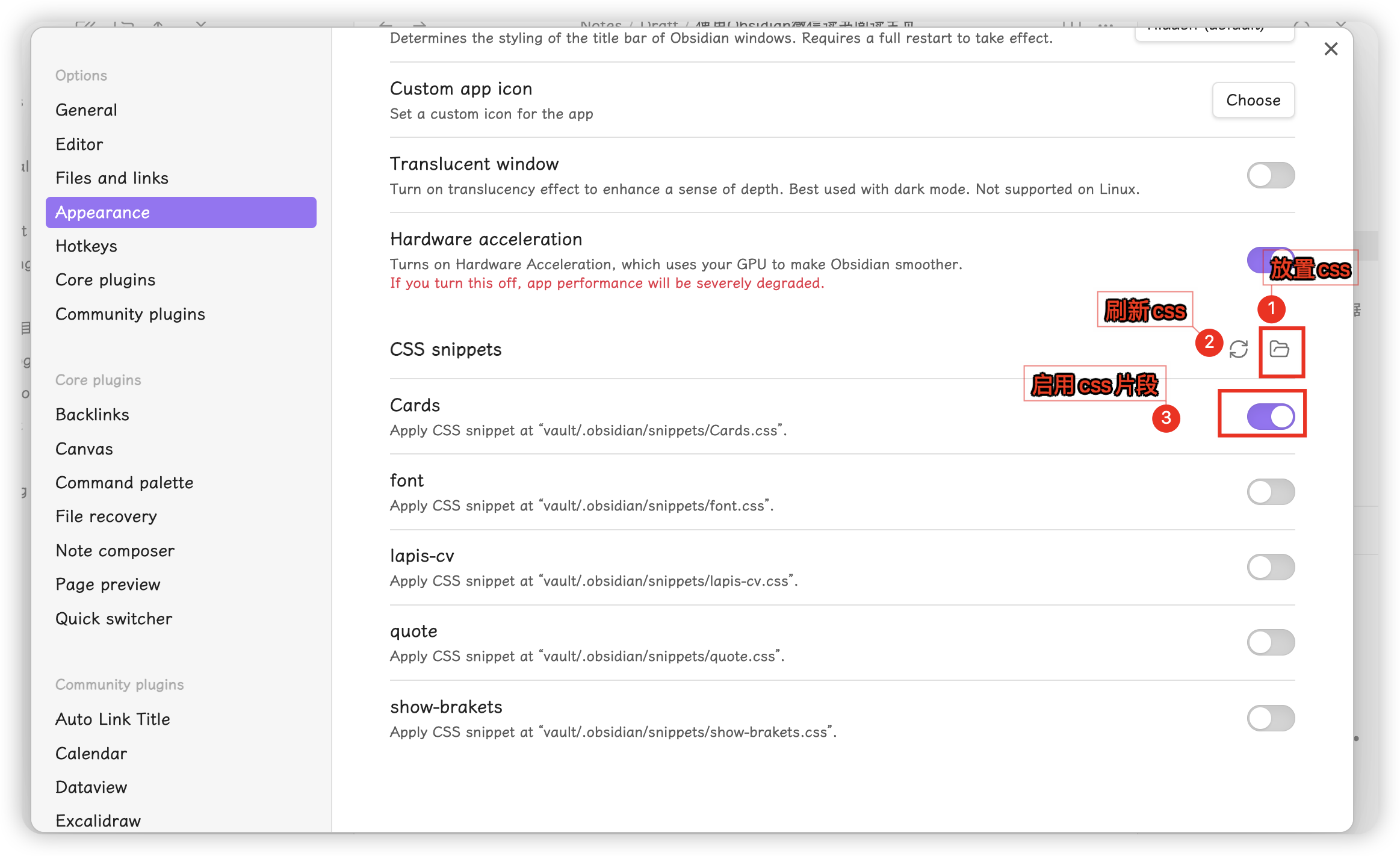This screenshot has width=1400, height=856.
Task: Switch to Editor settings
Action: (79, 144)
